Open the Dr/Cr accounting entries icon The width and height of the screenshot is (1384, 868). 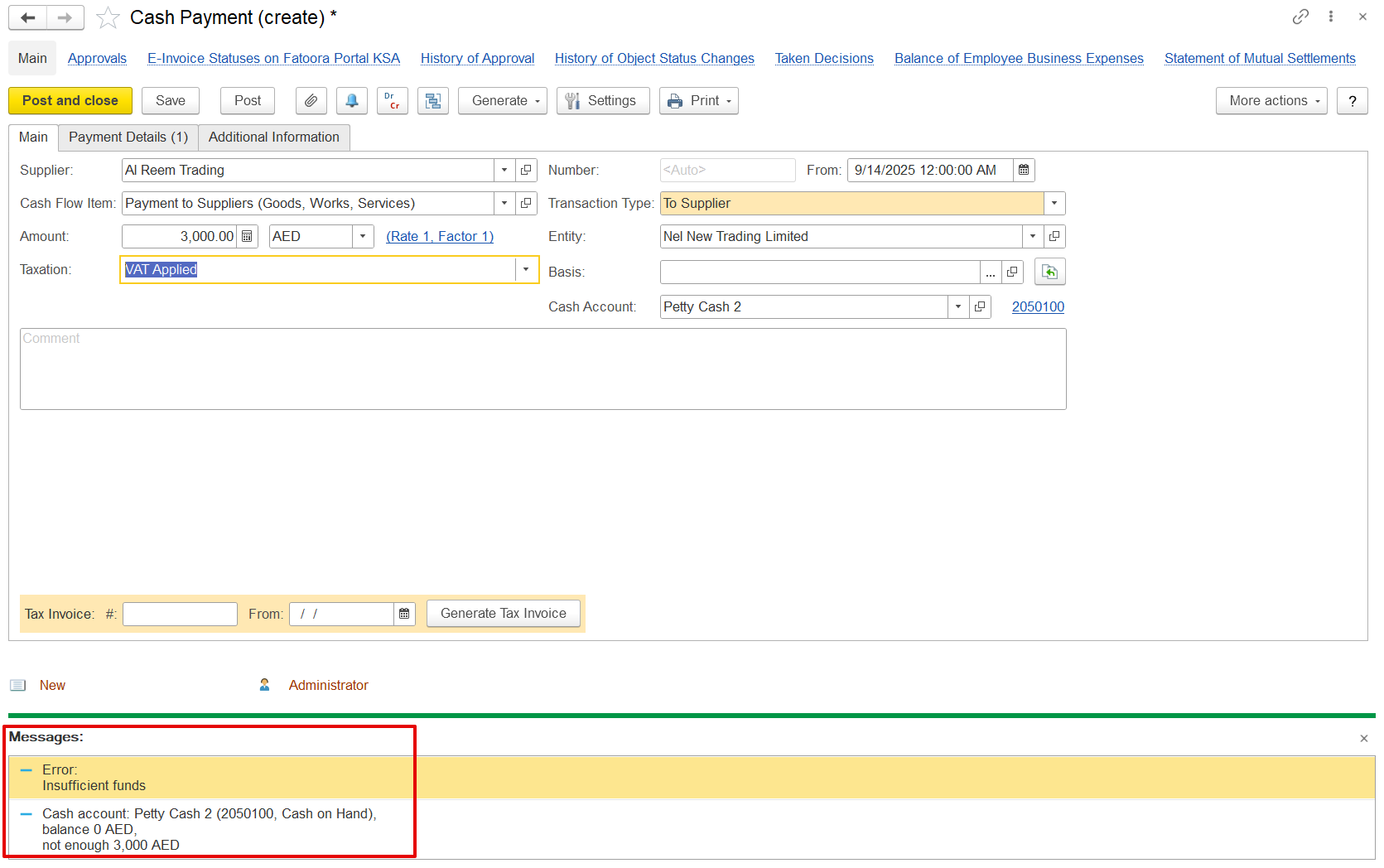click(392, 101)
